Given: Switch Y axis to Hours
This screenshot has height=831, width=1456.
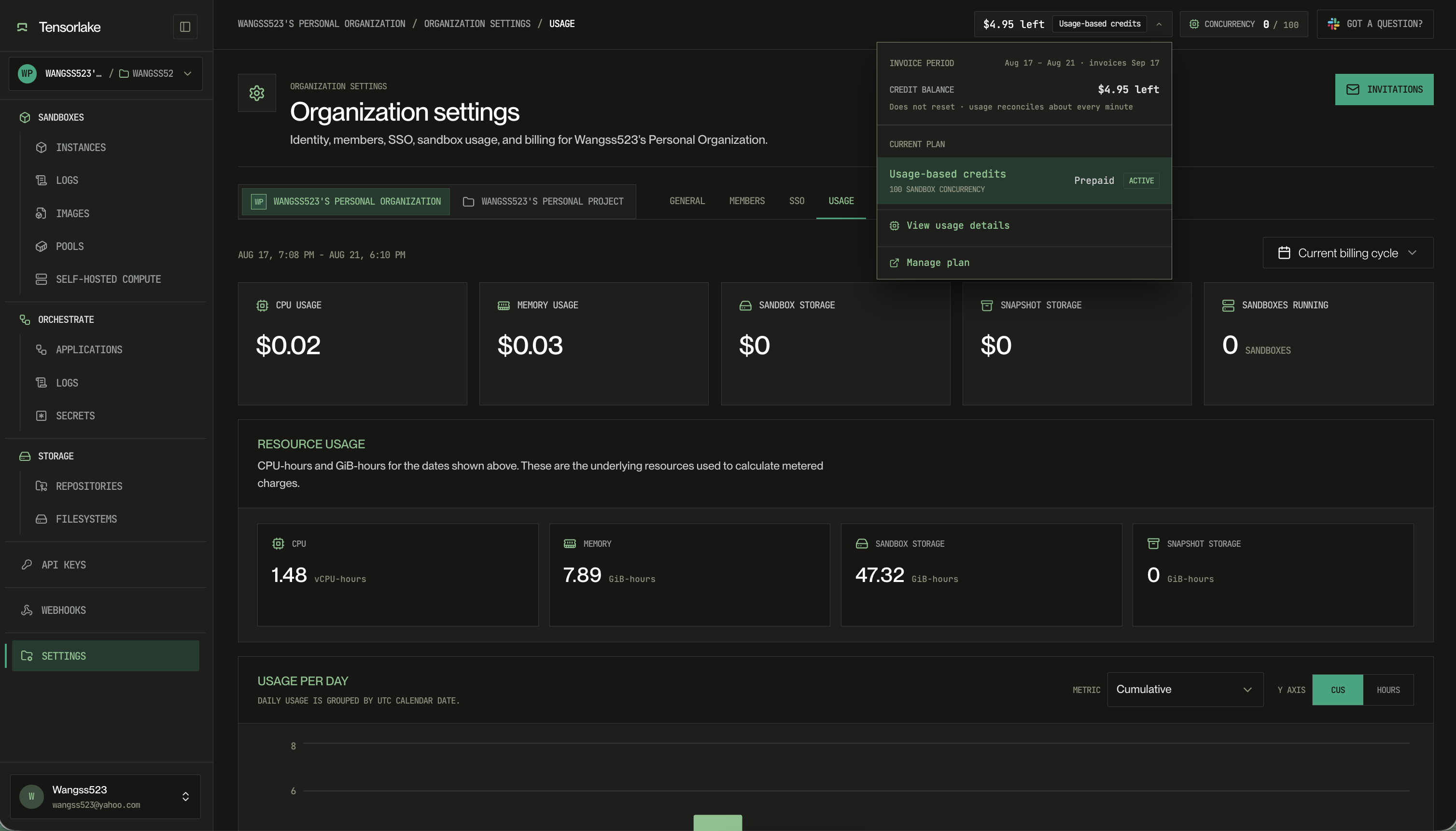Looking at the screenshot, I should click(x=1388, y=690).
